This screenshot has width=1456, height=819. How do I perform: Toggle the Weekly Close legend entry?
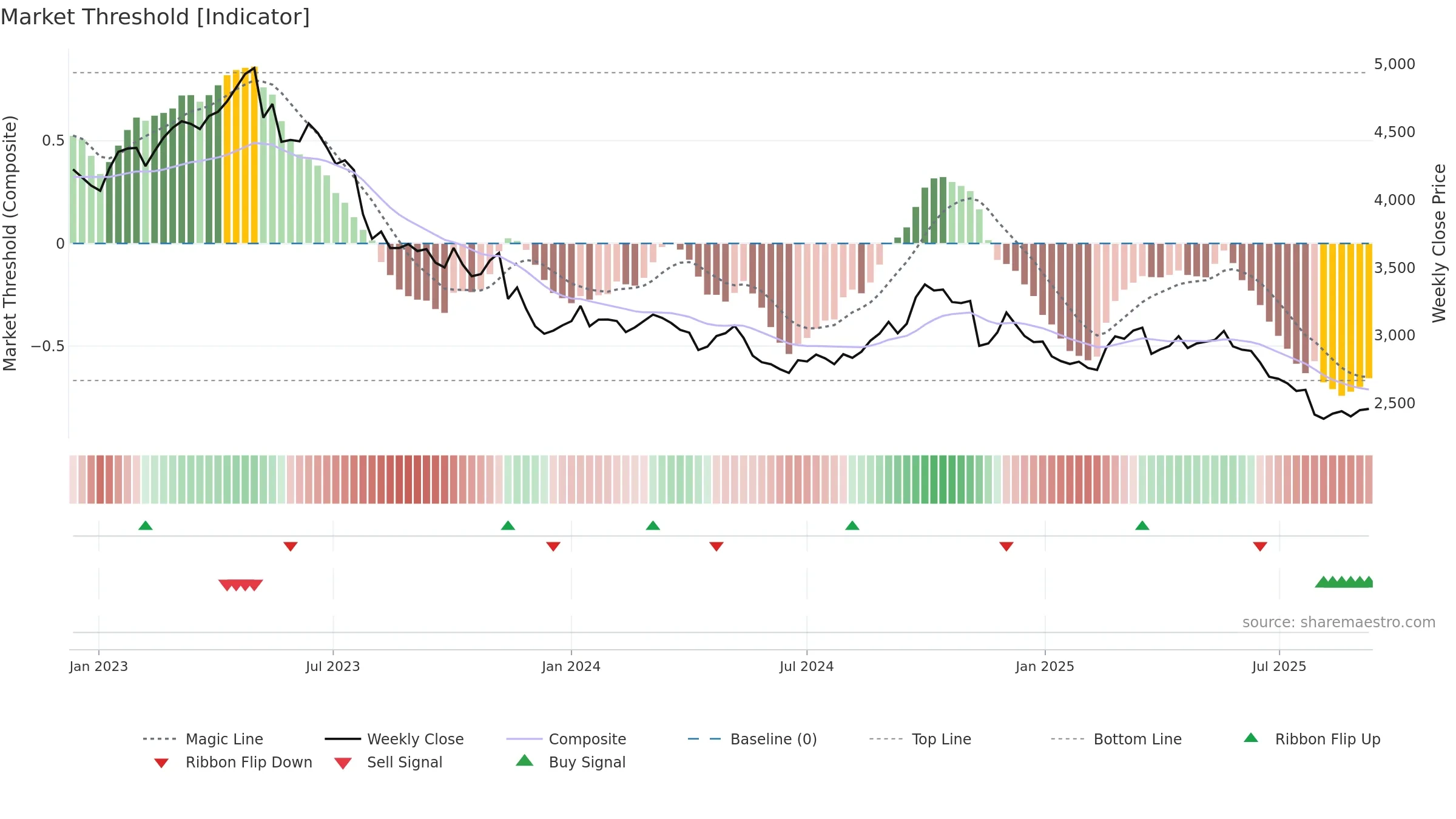pyautogui.click(x=394, y=739)
